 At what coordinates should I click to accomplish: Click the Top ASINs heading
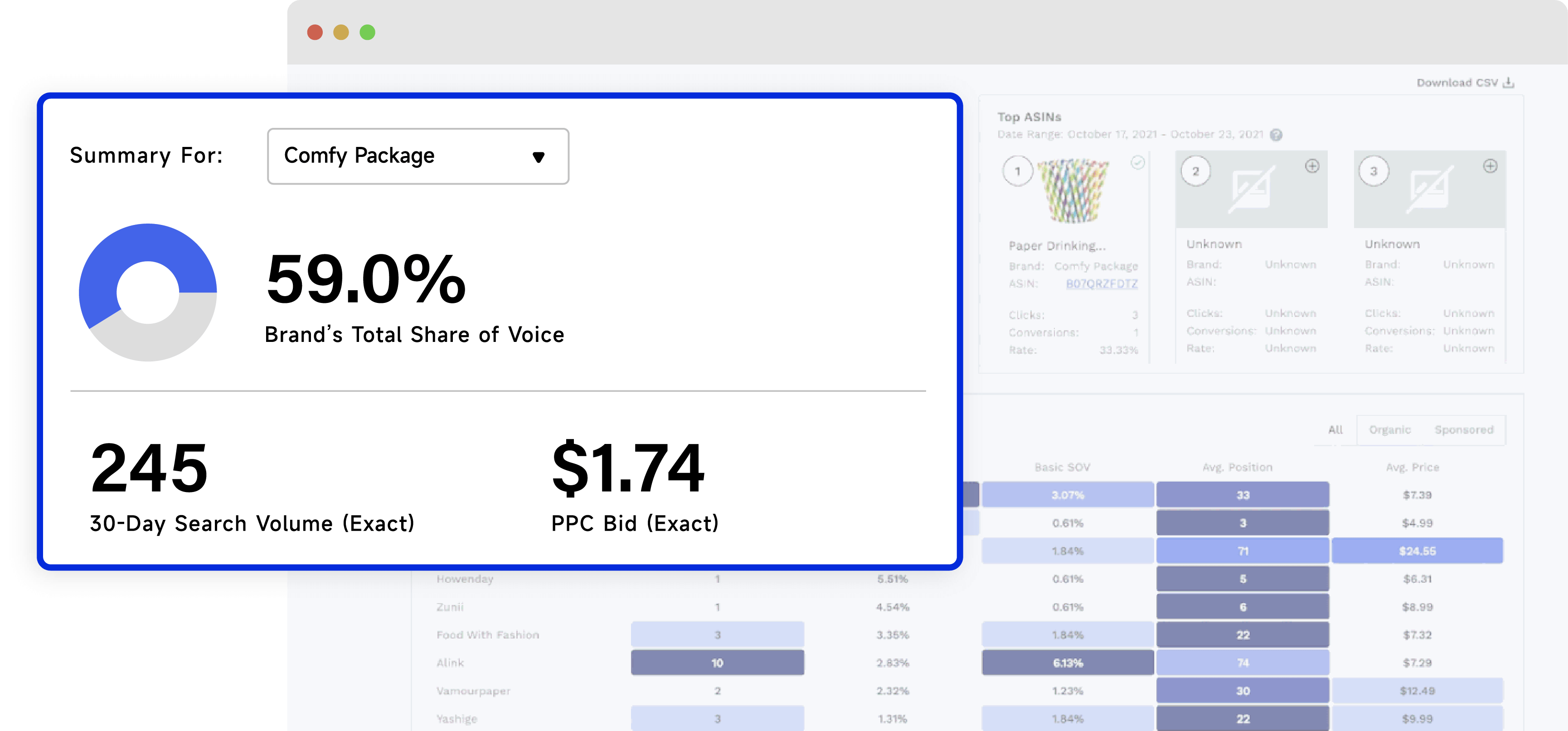(1029, 117)
